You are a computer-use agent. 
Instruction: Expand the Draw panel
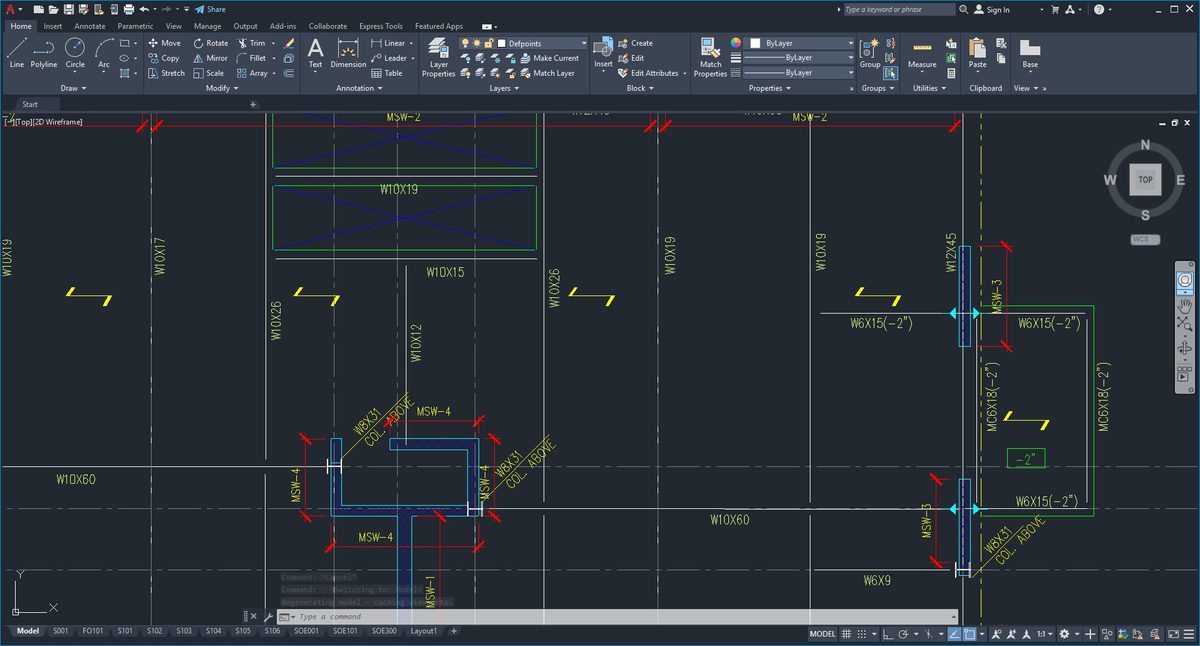73,88
